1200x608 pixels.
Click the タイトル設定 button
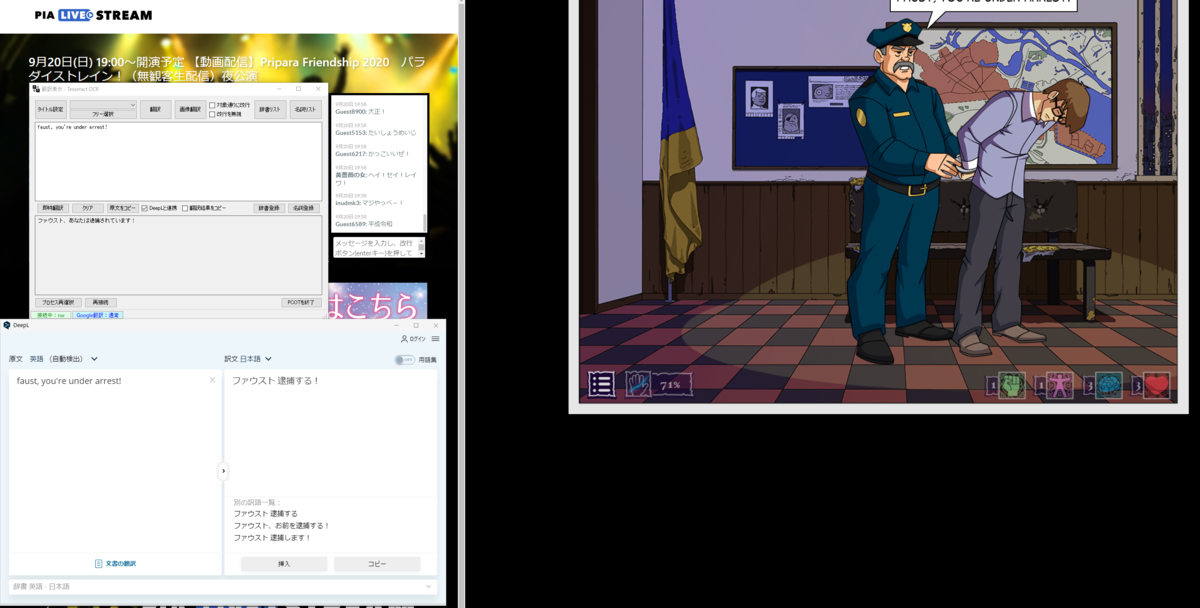click(51, 110)
